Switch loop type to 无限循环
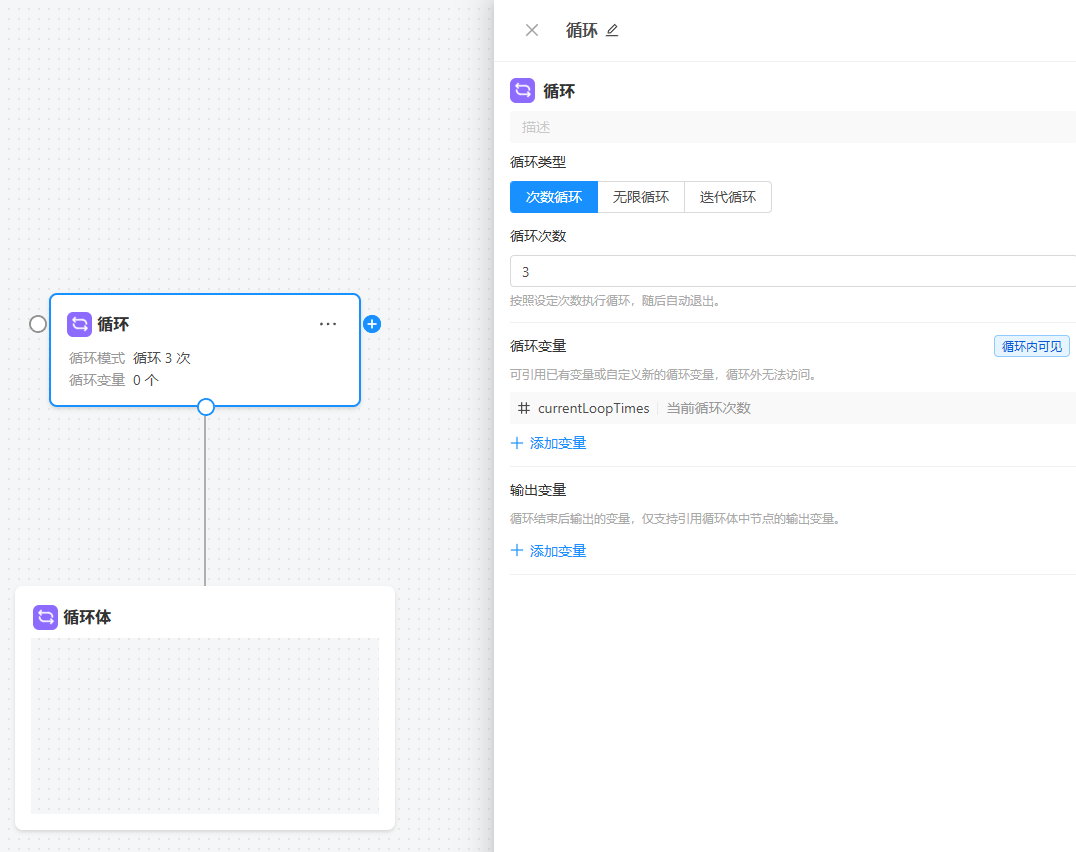 click(x=640, y=197)
